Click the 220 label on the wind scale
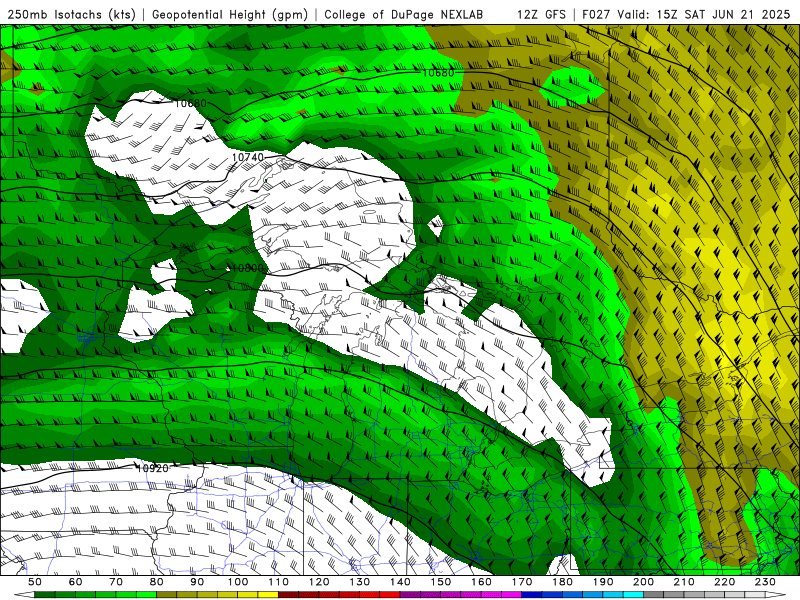 point(724,582)
